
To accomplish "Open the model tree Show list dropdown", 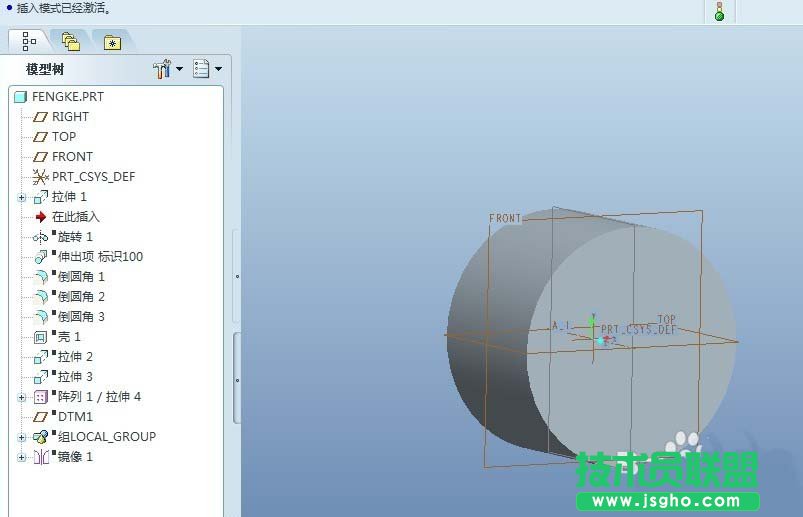I will [207, 69].
